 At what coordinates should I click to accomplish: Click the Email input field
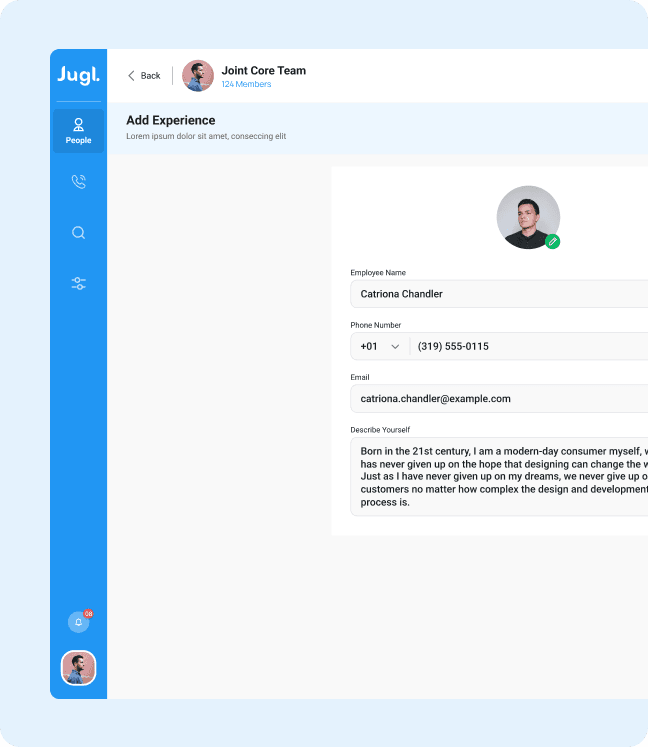500,398
